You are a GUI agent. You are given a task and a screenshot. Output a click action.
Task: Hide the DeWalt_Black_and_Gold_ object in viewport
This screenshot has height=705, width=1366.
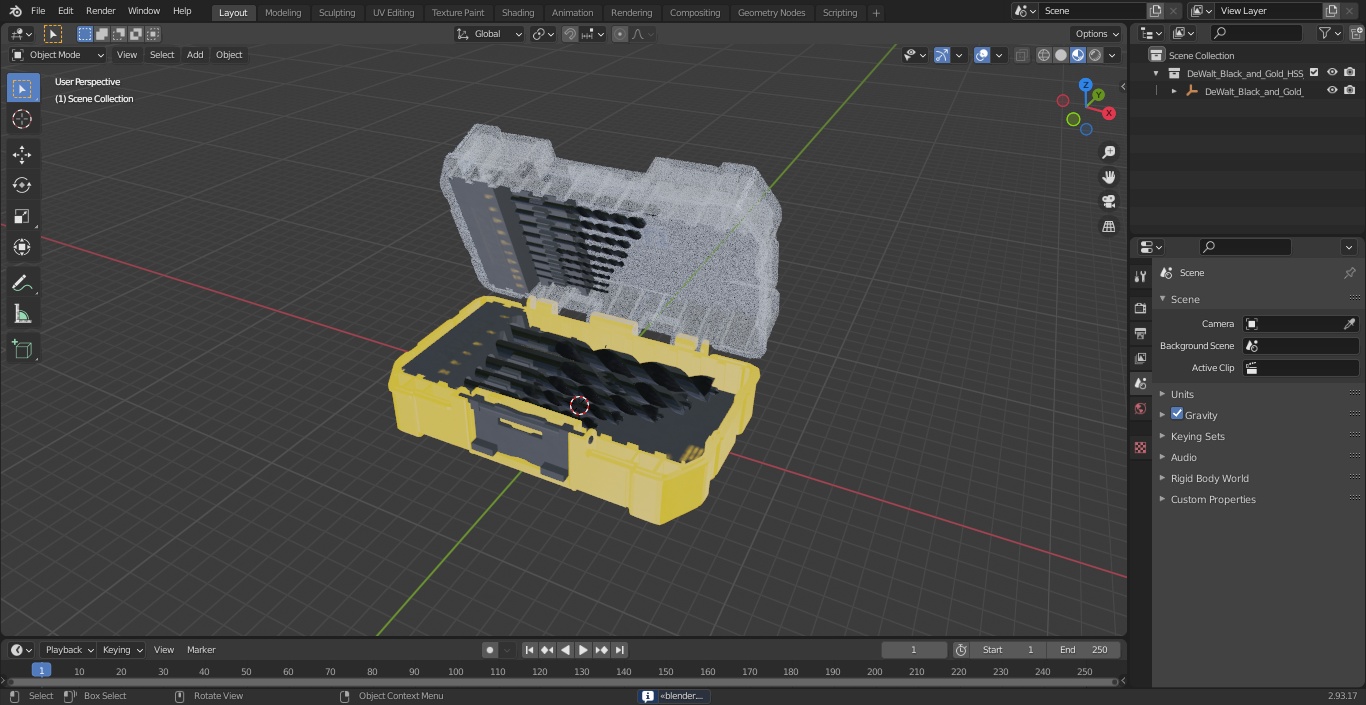pyautogui.click(x=1332, y=91)
